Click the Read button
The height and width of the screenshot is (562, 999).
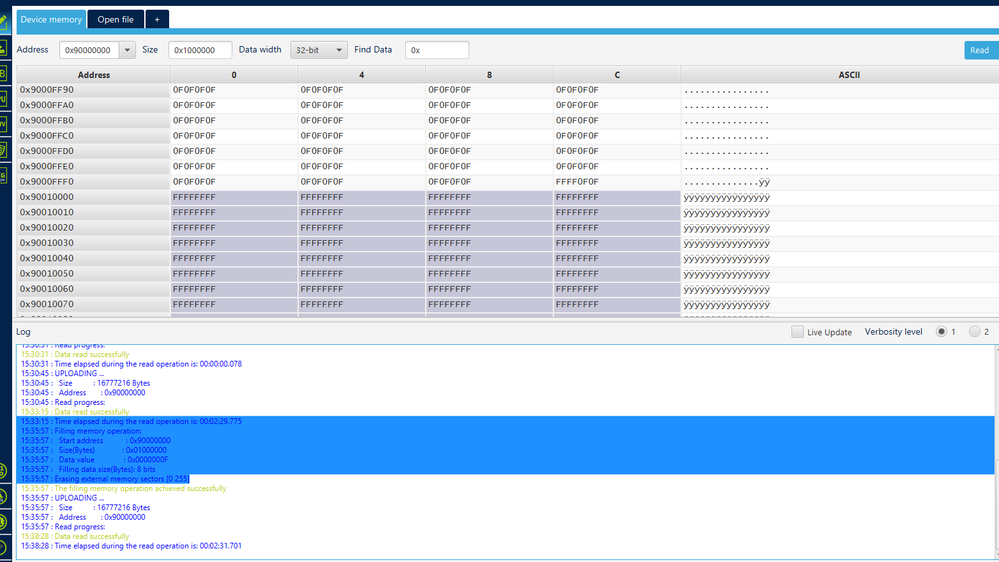click(x=981, y=50)
